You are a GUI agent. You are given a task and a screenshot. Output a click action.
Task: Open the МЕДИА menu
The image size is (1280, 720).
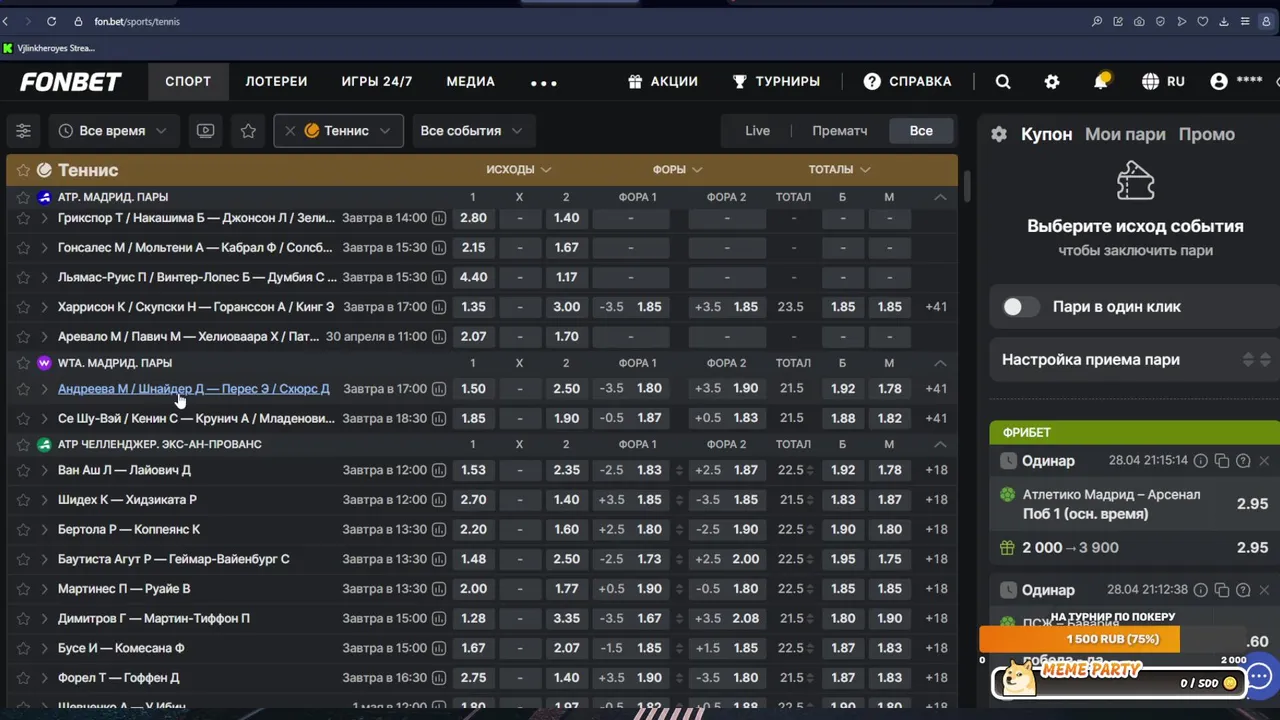(470, 82)
